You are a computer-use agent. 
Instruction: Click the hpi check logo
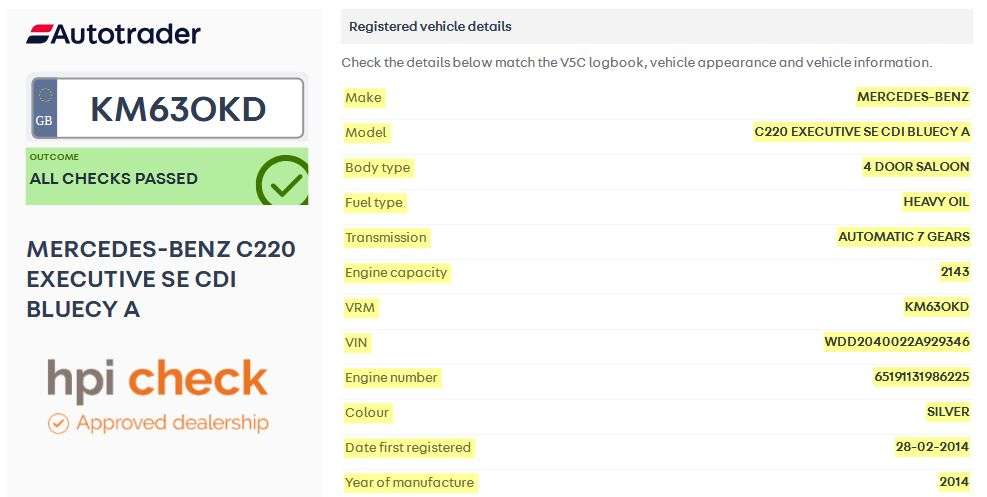click(157, 379)
